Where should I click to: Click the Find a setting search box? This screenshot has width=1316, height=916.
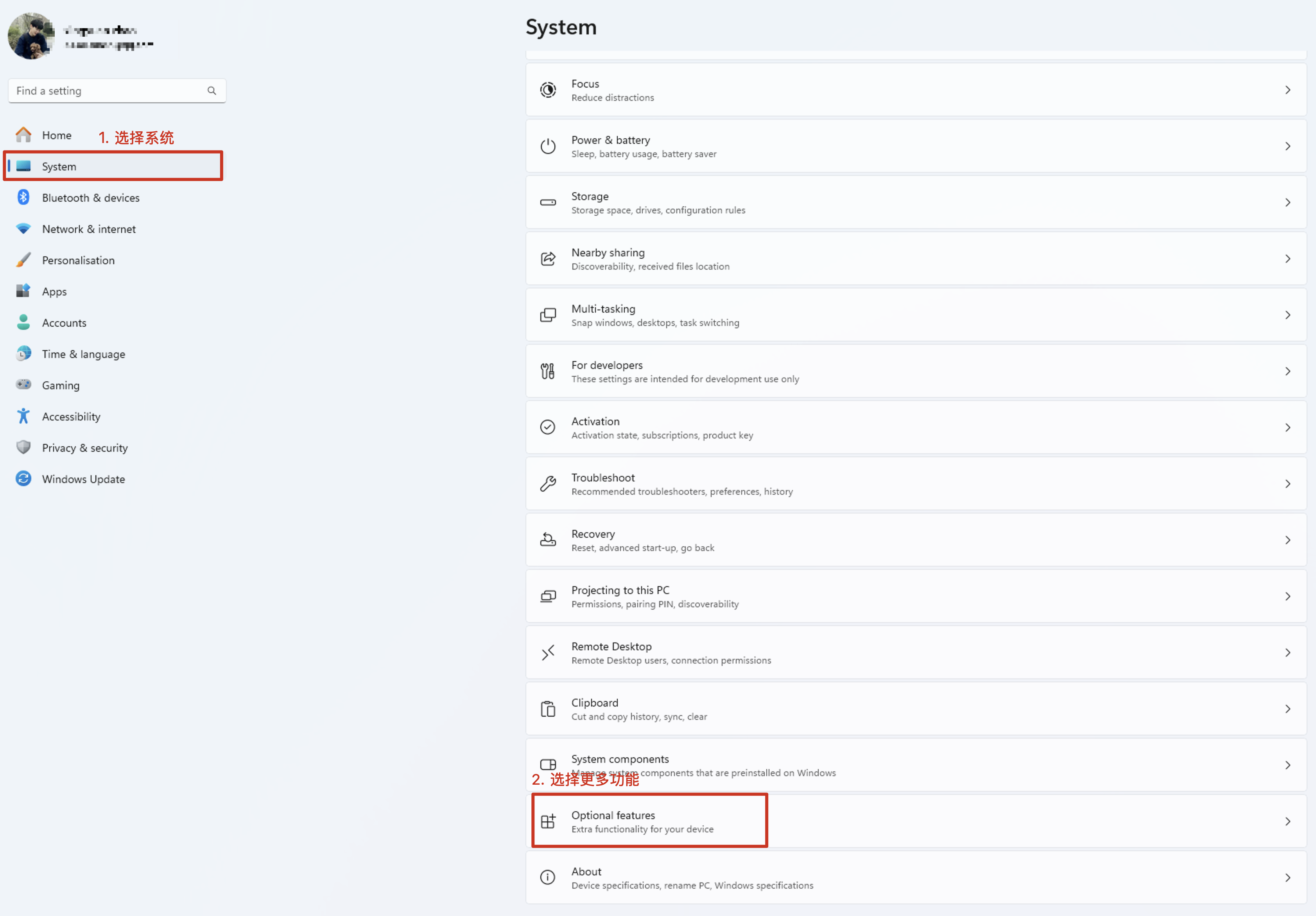pos(117,91)
